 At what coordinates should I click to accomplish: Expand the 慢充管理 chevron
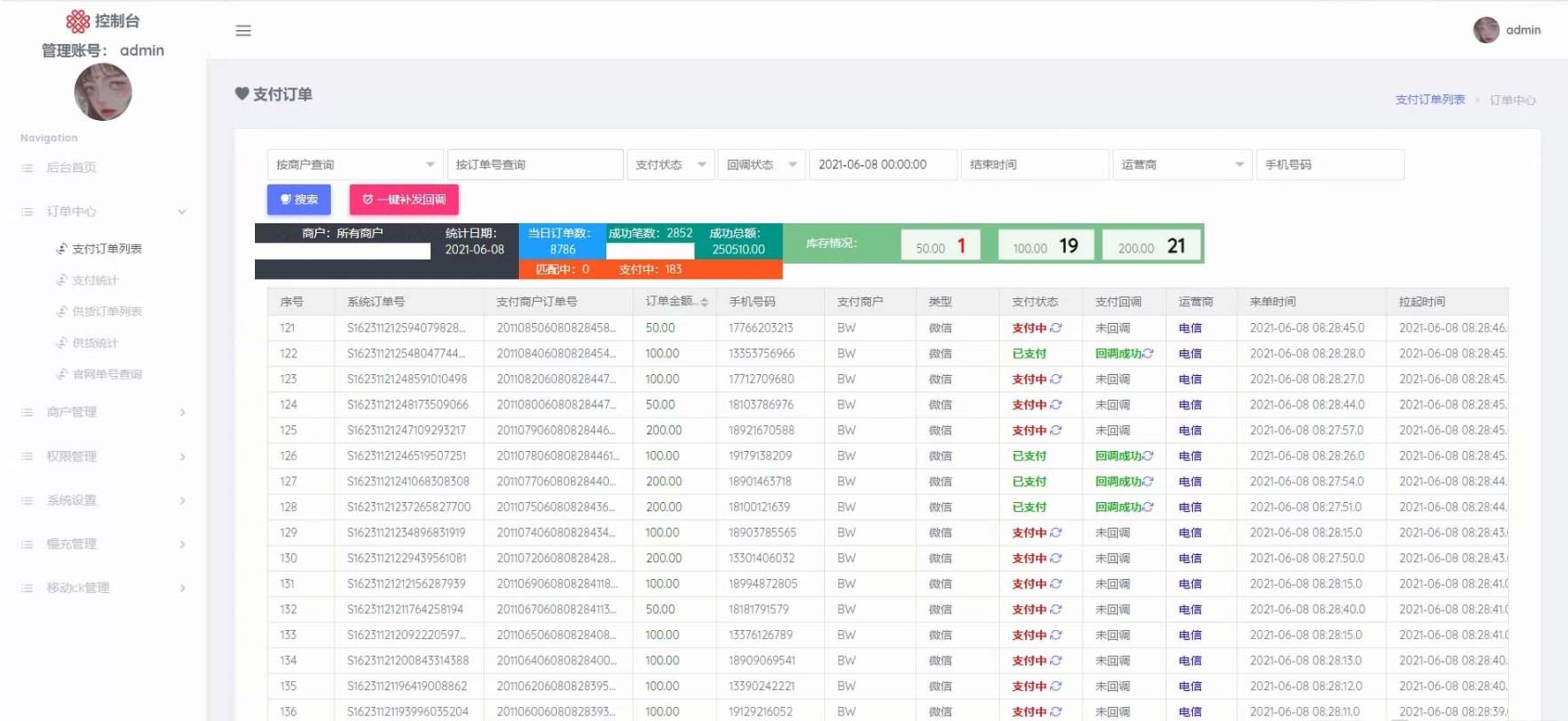(183, 545)
